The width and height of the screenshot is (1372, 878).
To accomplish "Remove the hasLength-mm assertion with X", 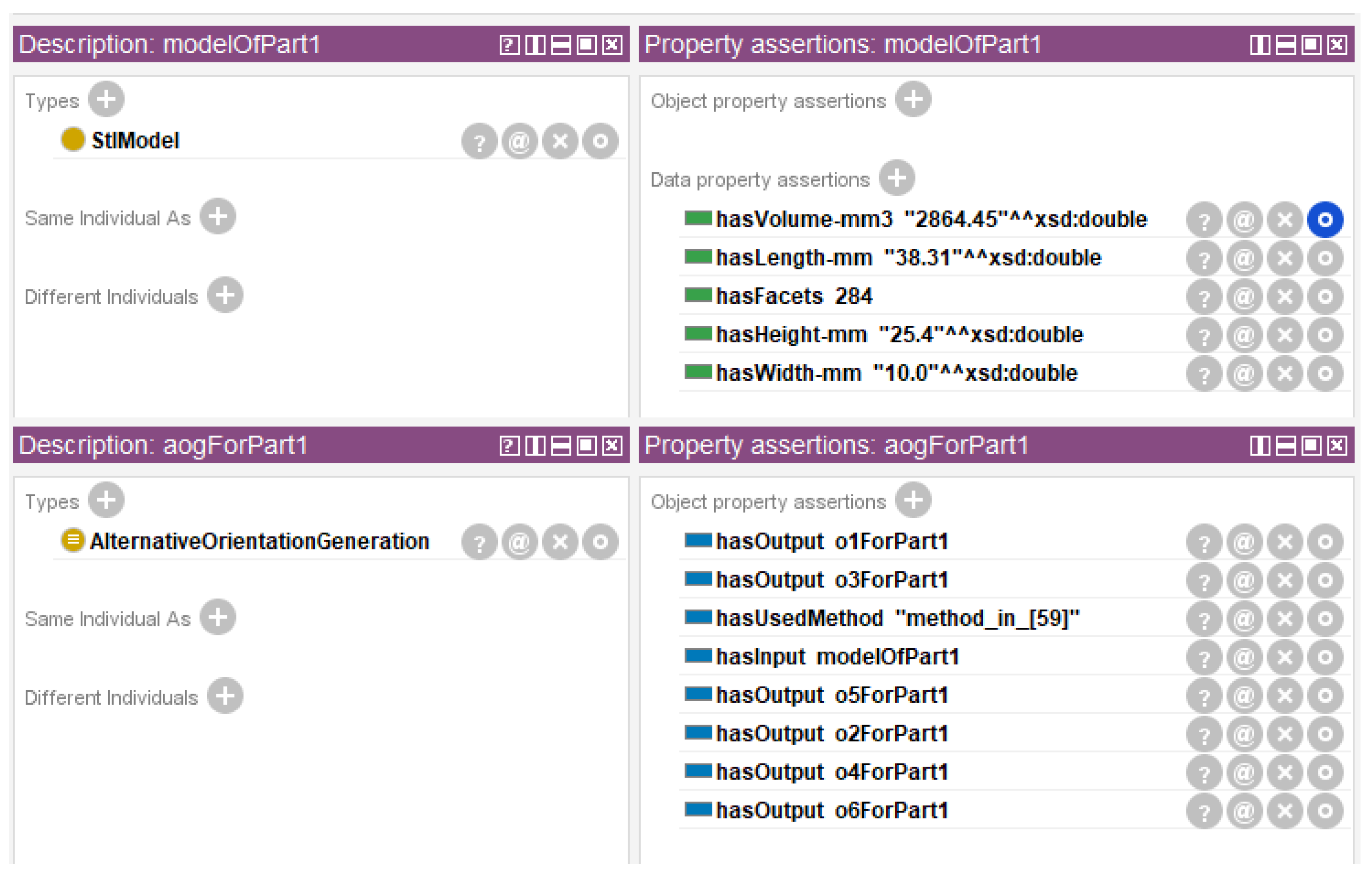I will pyautogui.click(x=1284, y=258).
